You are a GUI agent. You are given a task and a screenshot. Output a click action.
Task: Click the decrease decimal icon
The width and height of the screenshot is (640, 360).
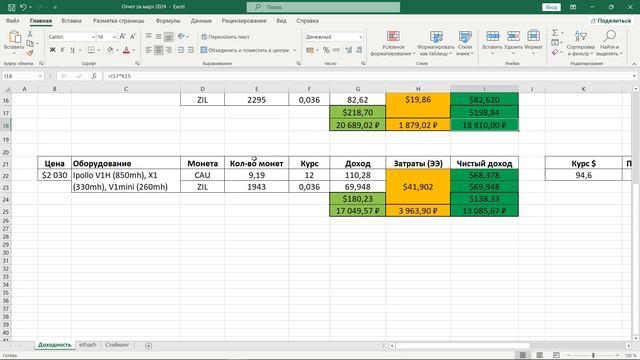click(359, 50)
